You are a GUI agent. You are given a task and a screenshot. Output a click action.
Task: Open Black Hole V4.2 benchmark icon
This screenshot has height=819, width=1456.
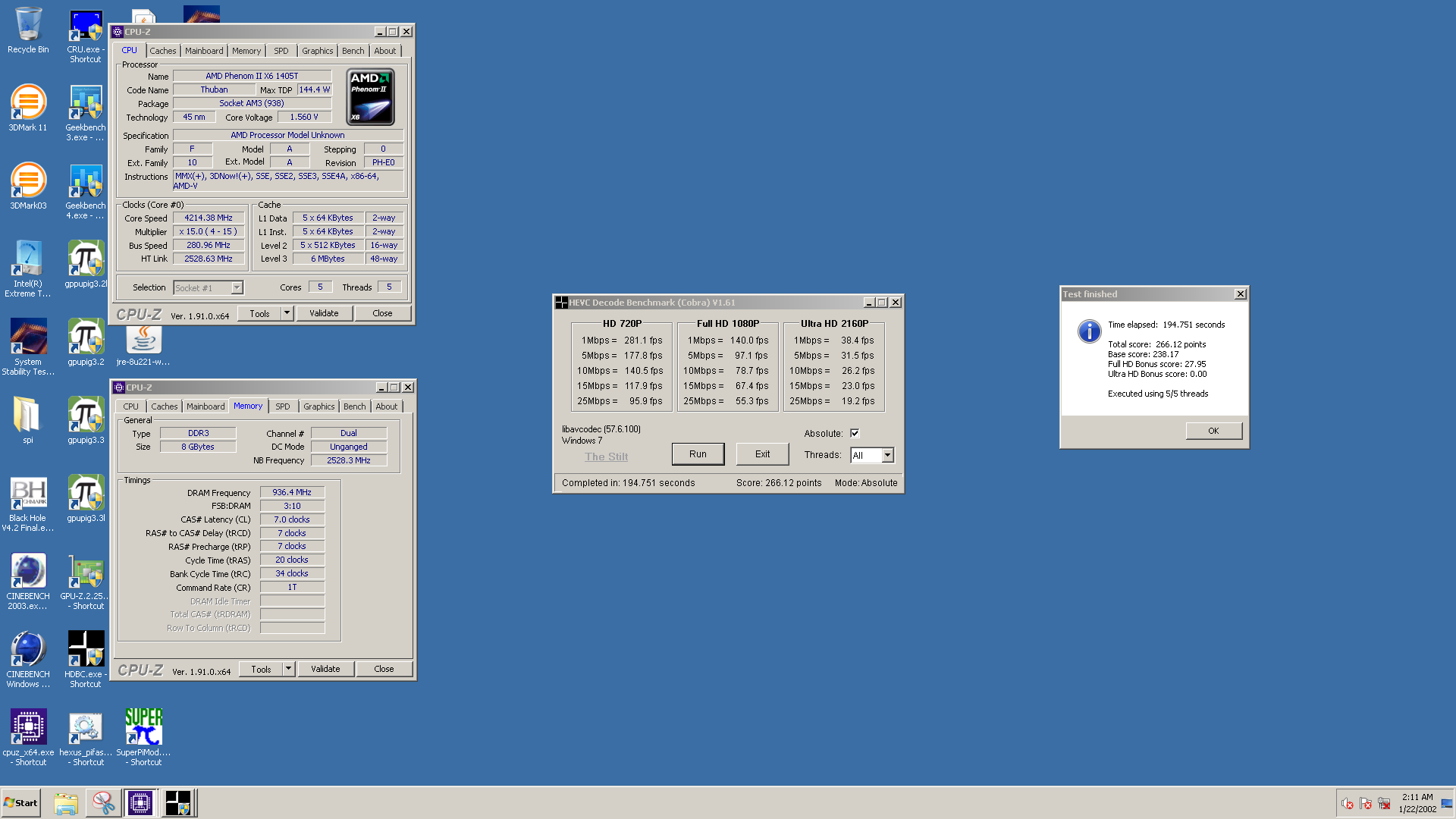28,503
